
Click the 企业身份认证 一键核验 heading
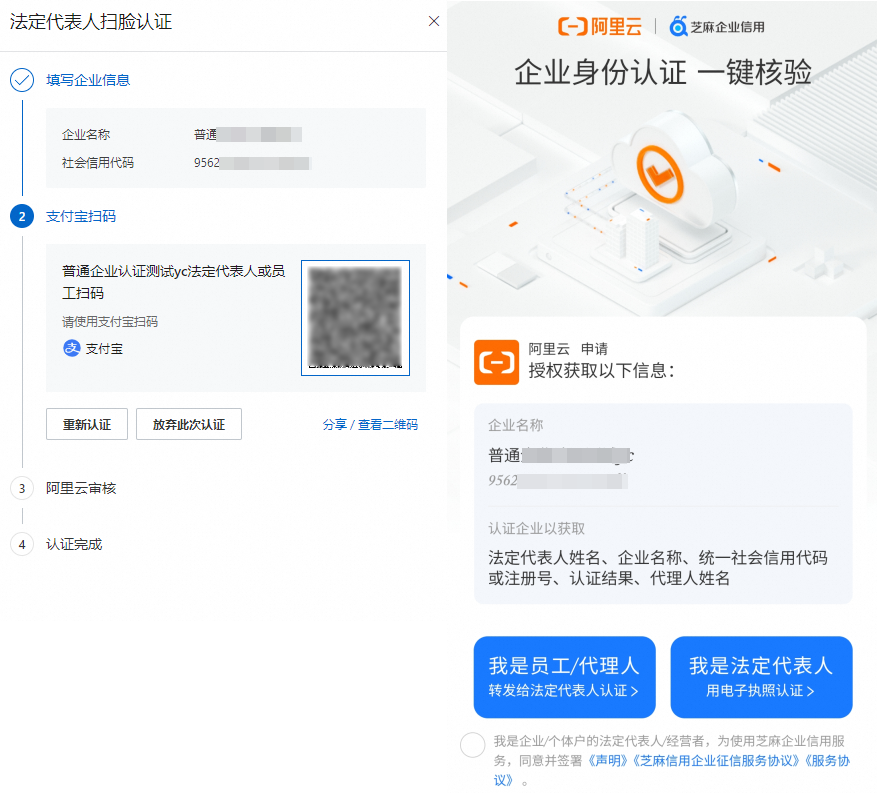pos(663,72)
